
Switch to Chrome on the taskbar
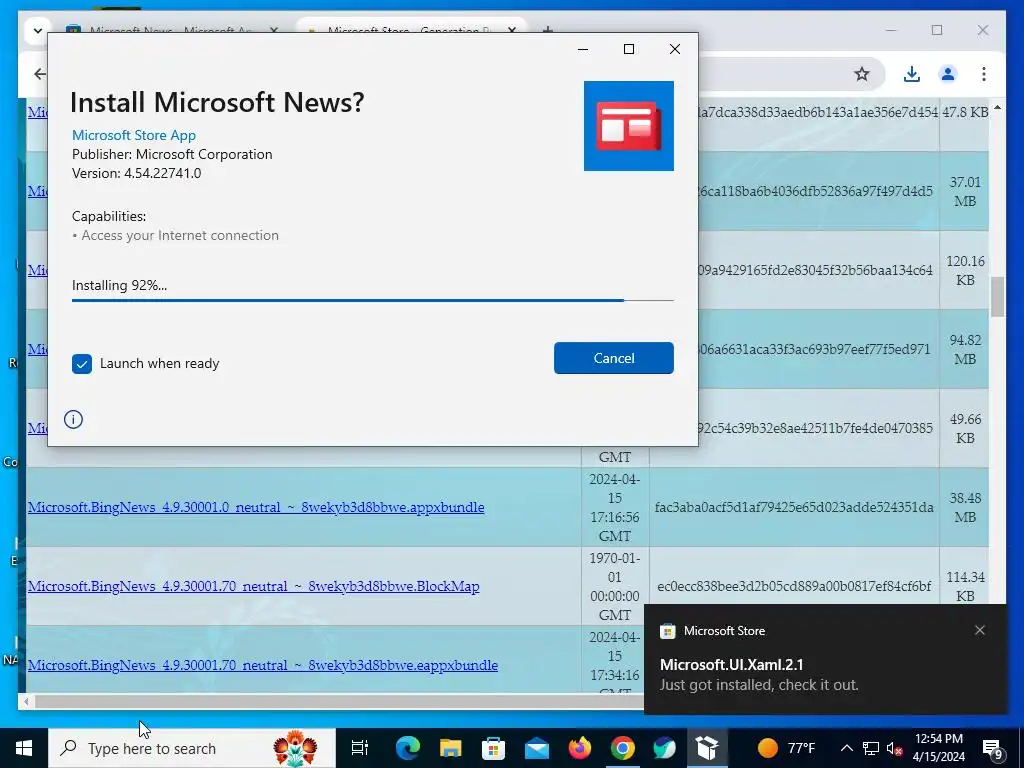[x=622, y=748]
